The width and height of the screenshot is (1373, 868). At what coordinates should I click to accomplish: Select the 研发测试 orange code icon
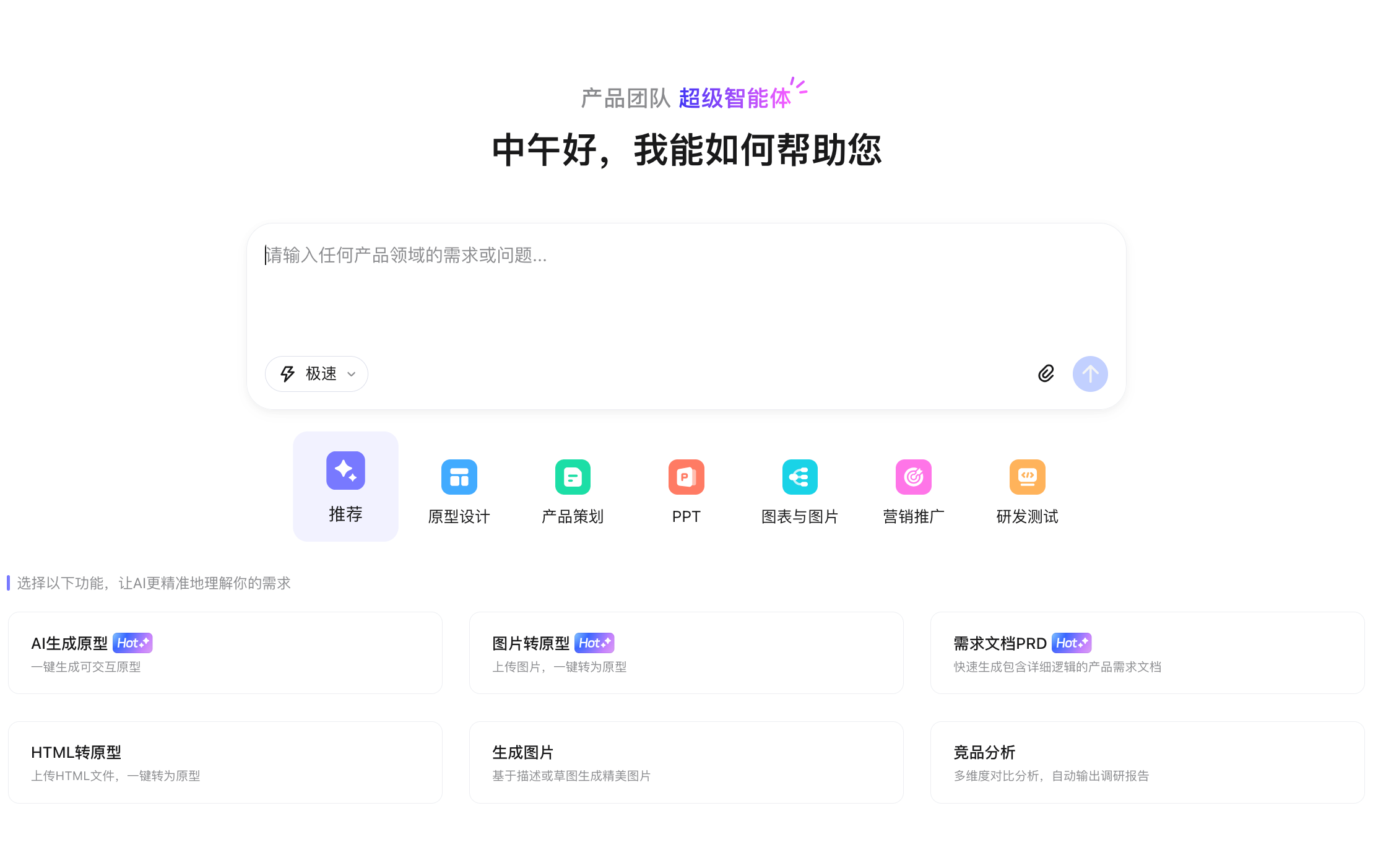click(x=1027, y=477)
